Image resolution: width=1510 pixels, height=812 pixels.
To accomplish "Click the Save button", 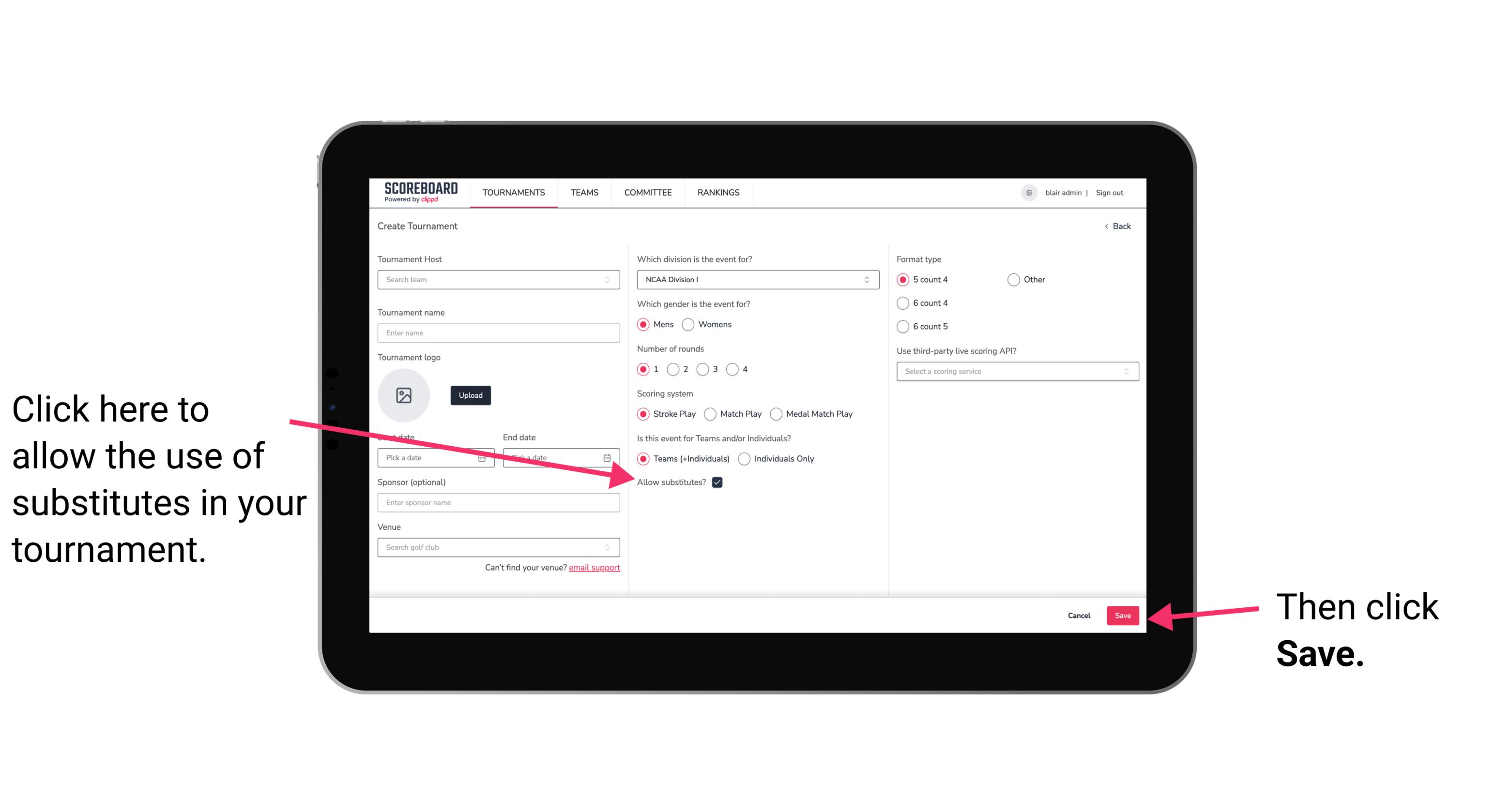I will point(1123,614).
